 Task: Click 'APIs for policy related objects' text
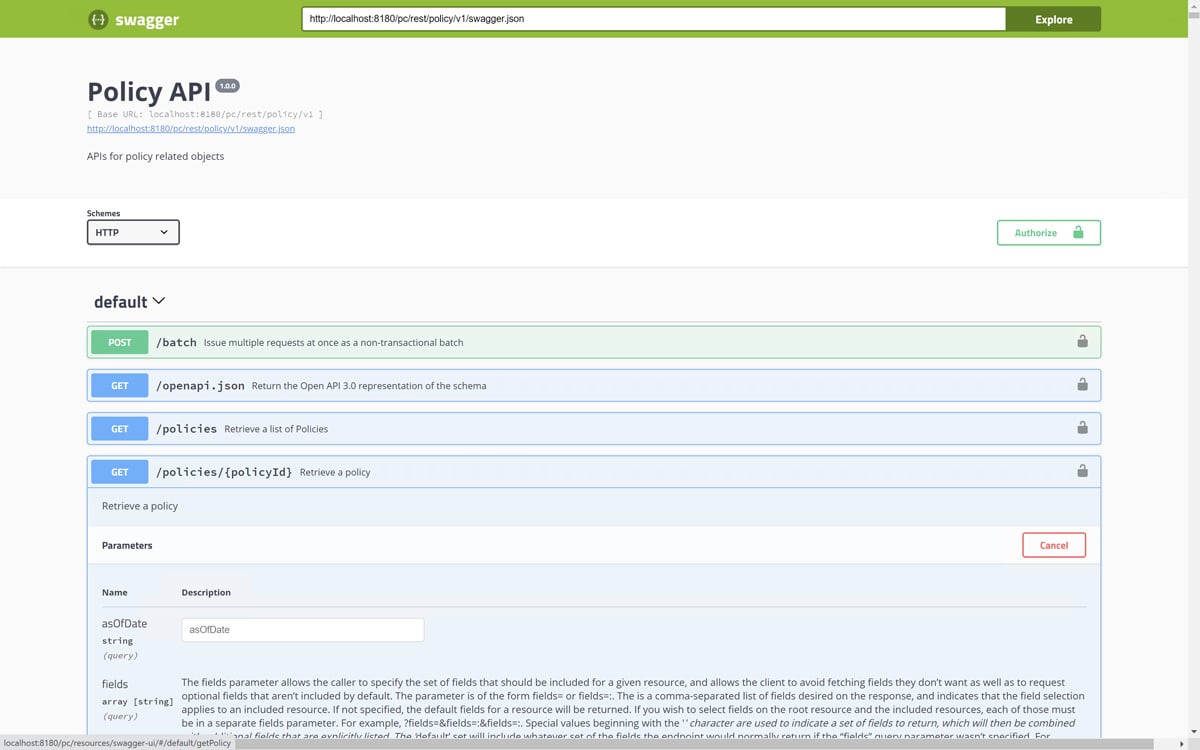[x=156, y=156]
